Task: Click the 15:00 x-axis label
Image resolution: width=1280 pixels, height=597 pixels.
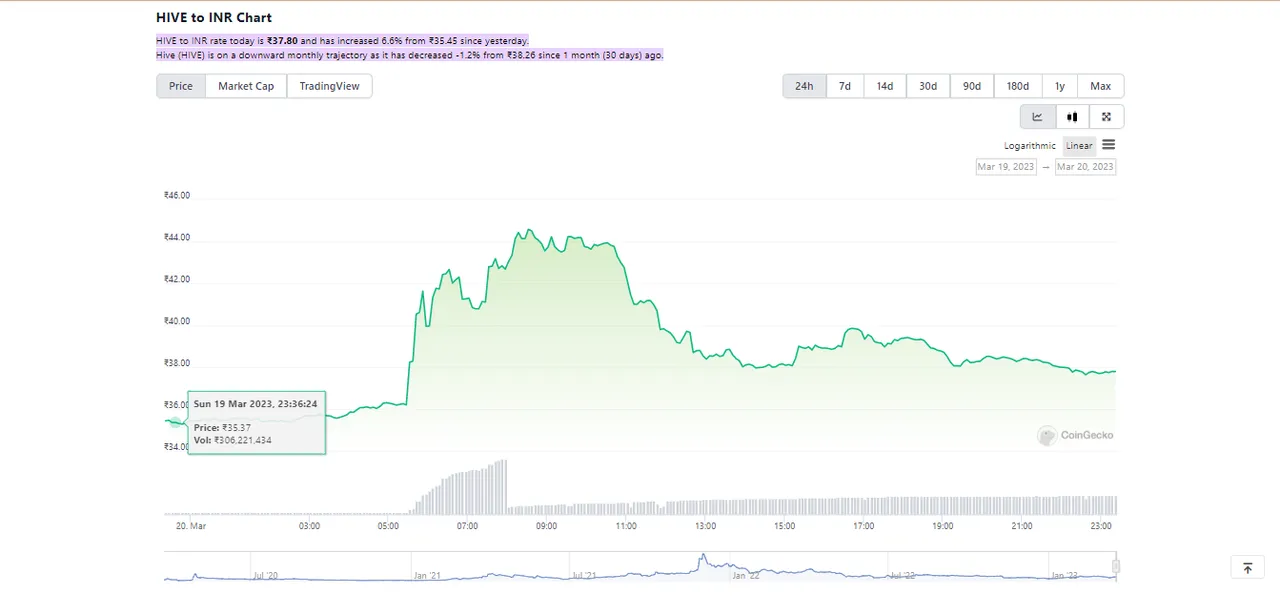Action: click(784, 526)
